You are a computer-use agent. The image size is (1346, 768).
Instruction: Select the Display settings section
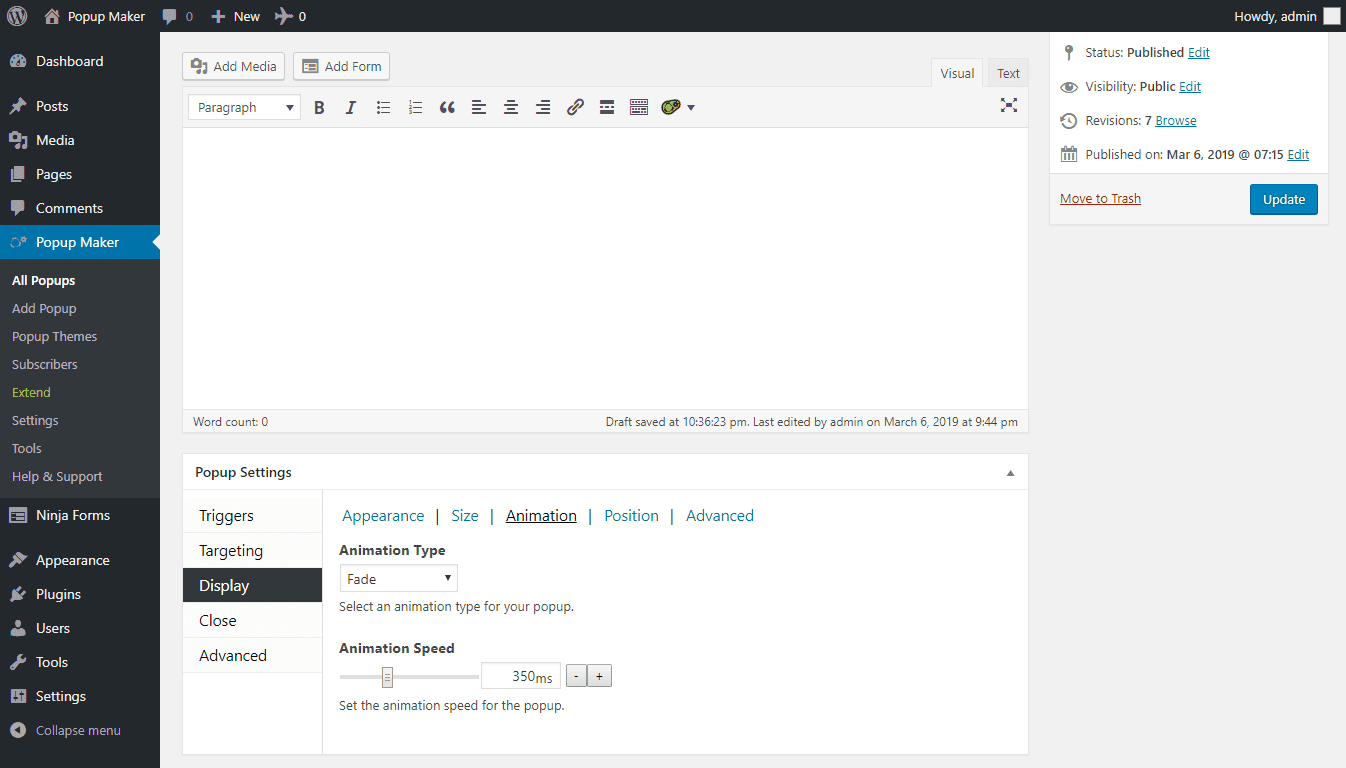tap(252, 586)
